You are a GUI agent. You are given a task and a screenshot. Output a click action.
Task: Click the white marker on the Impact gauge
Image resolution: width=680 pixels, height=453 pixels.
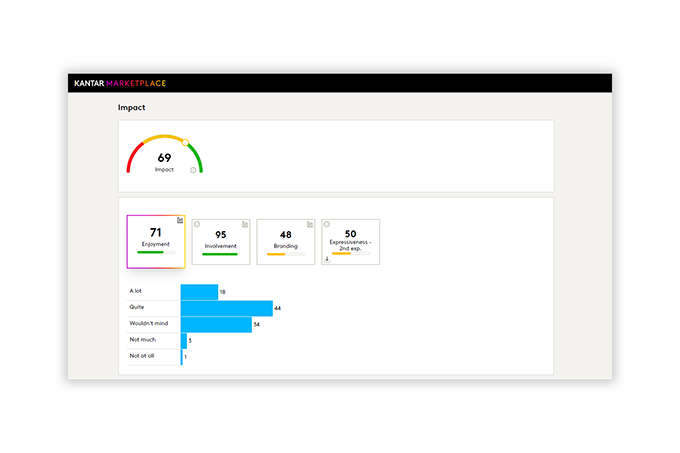point(185,142)
